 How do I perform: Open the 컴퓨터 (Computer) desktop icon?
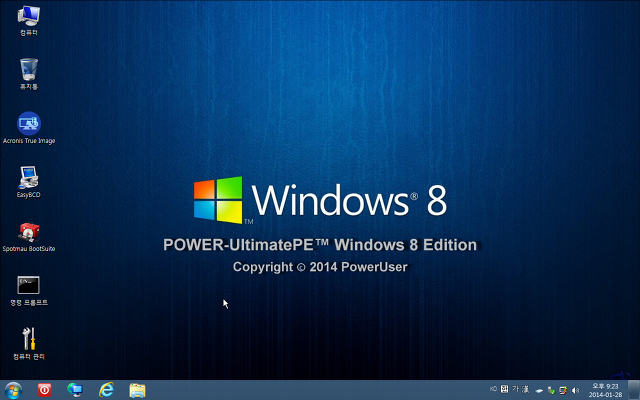(29, 20)
